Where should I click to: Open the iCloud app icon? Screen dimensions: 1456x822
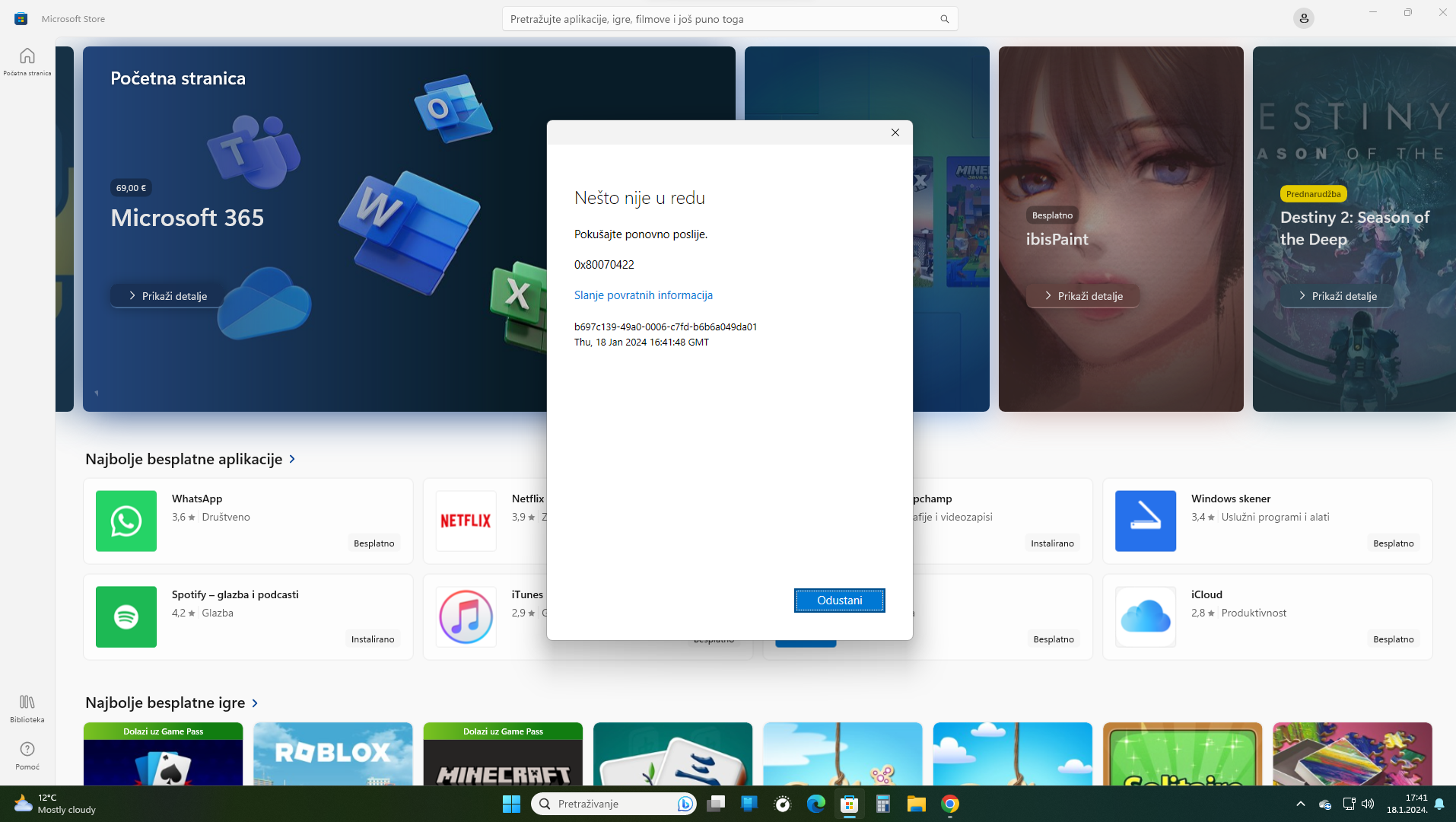1145,616
